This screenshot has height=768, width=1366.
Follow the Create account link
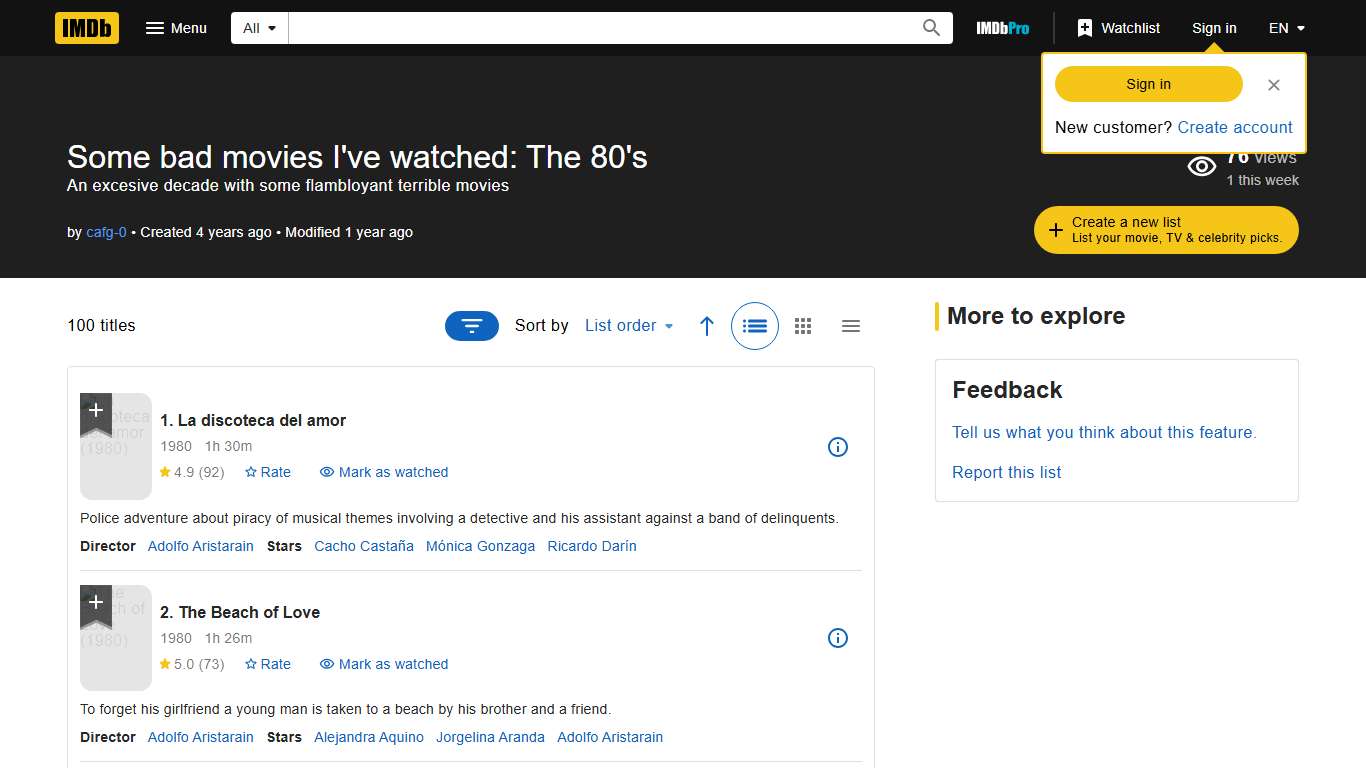1234,127
